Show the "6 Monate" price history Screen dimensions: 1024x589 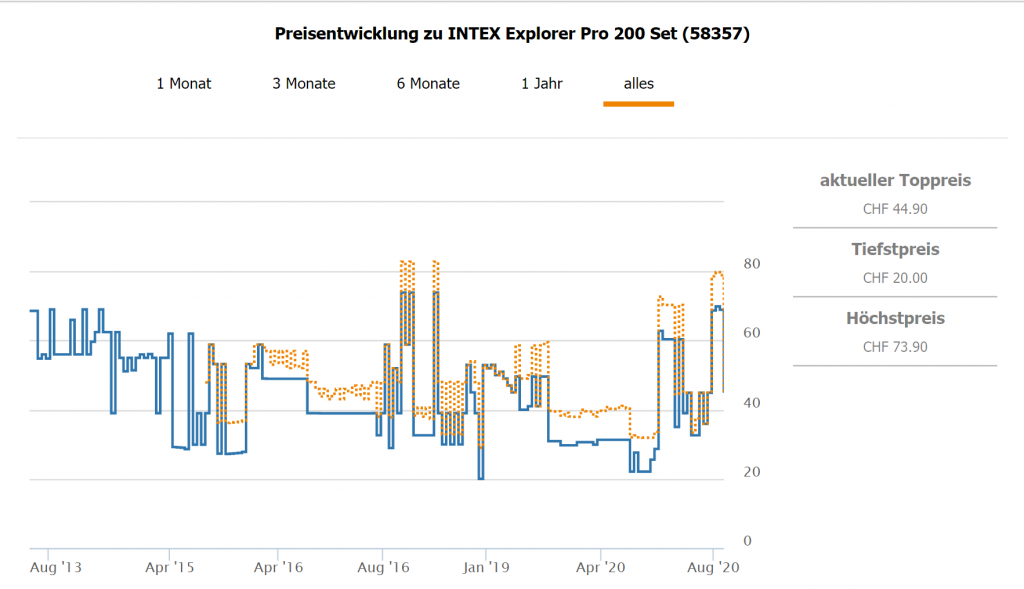click(x=428, y=84)
